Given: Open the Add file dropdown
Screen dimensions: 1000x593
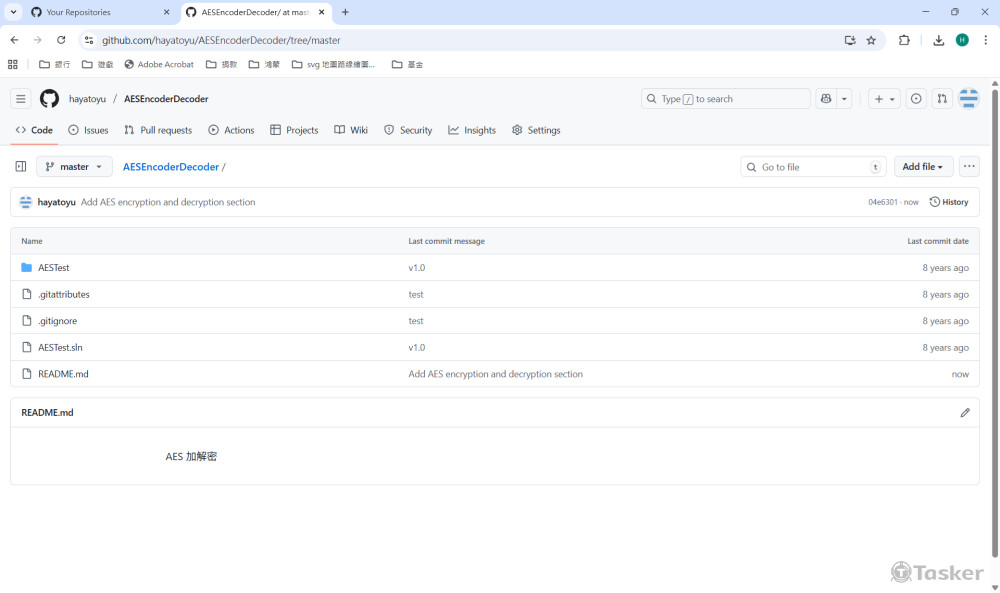Looking at the screenshot, I should [x=923, y=167].
